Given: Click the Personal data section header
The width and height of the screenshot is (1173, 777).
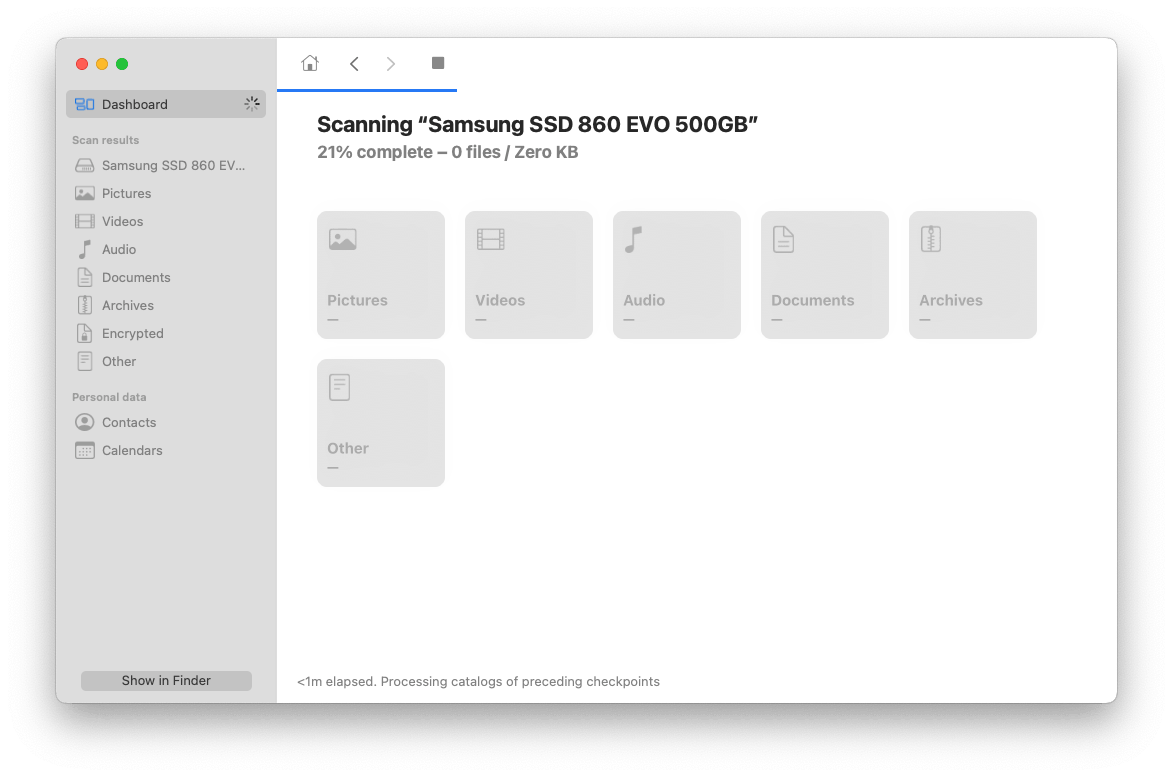Looking at the screenshot, I should pos(109,397).
